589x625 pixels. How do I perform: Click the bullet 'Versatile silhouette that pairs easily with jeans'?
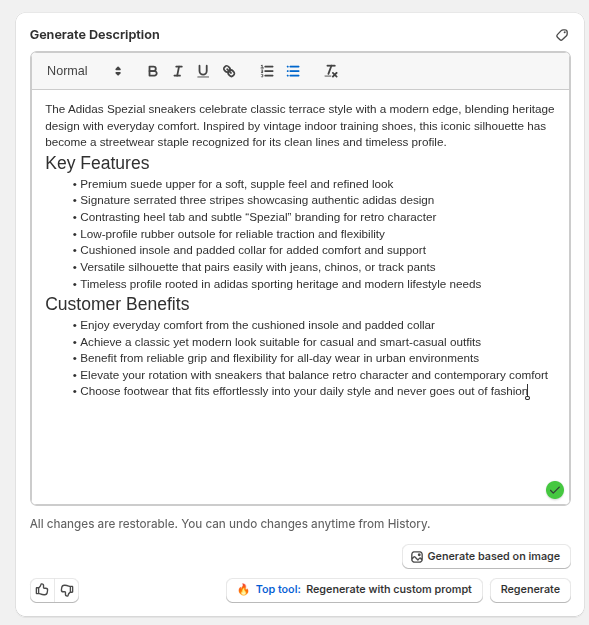257,267
